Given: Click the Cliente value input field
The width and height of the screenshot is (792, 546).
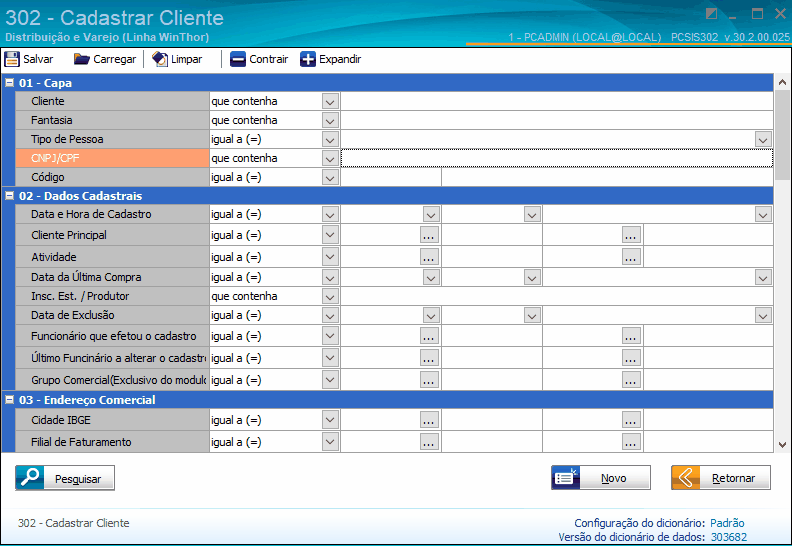Looking at the screenshot, I should click(x=557, y=101).
